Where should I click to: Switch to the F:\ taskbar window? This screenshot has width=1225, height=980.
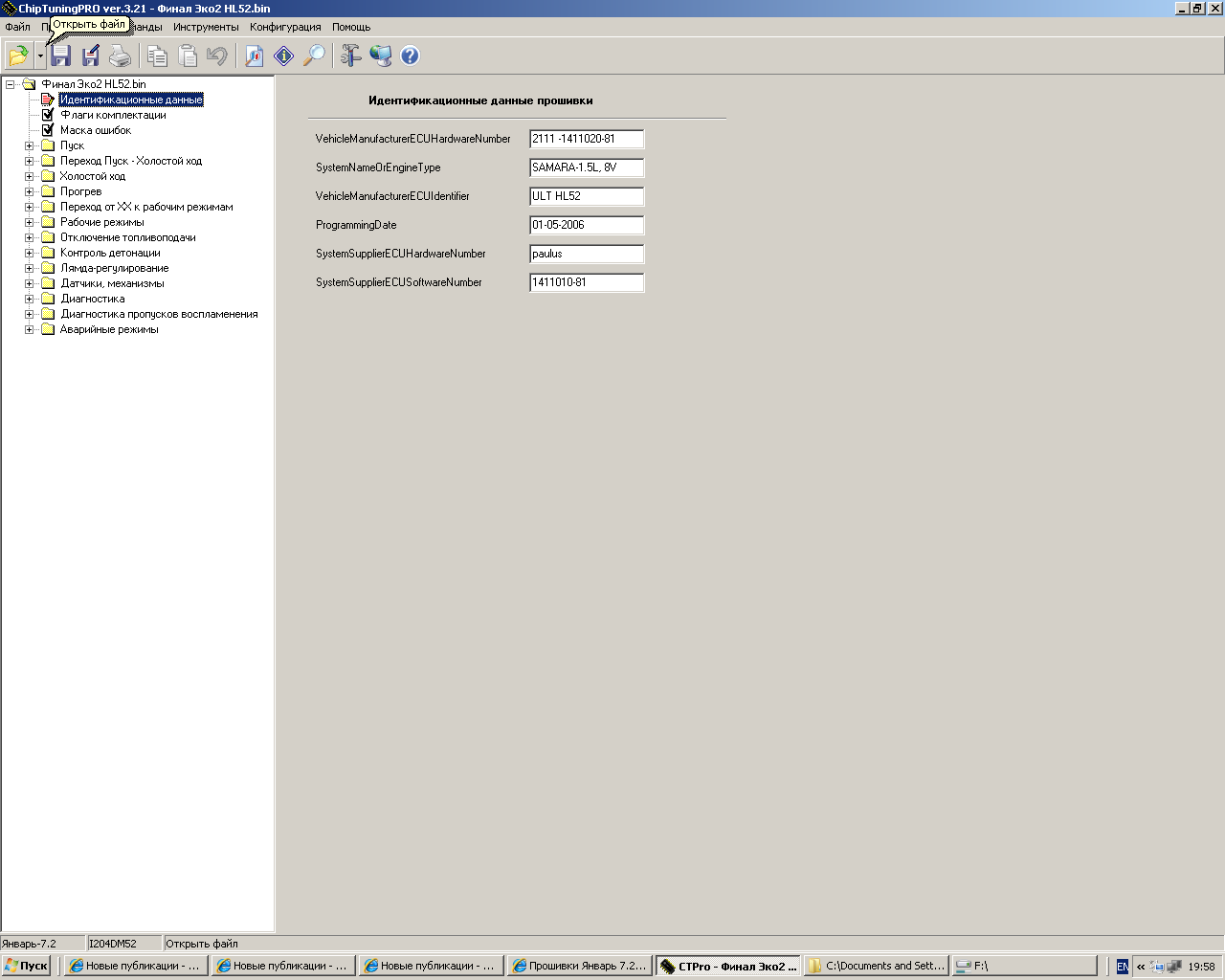1025,966
